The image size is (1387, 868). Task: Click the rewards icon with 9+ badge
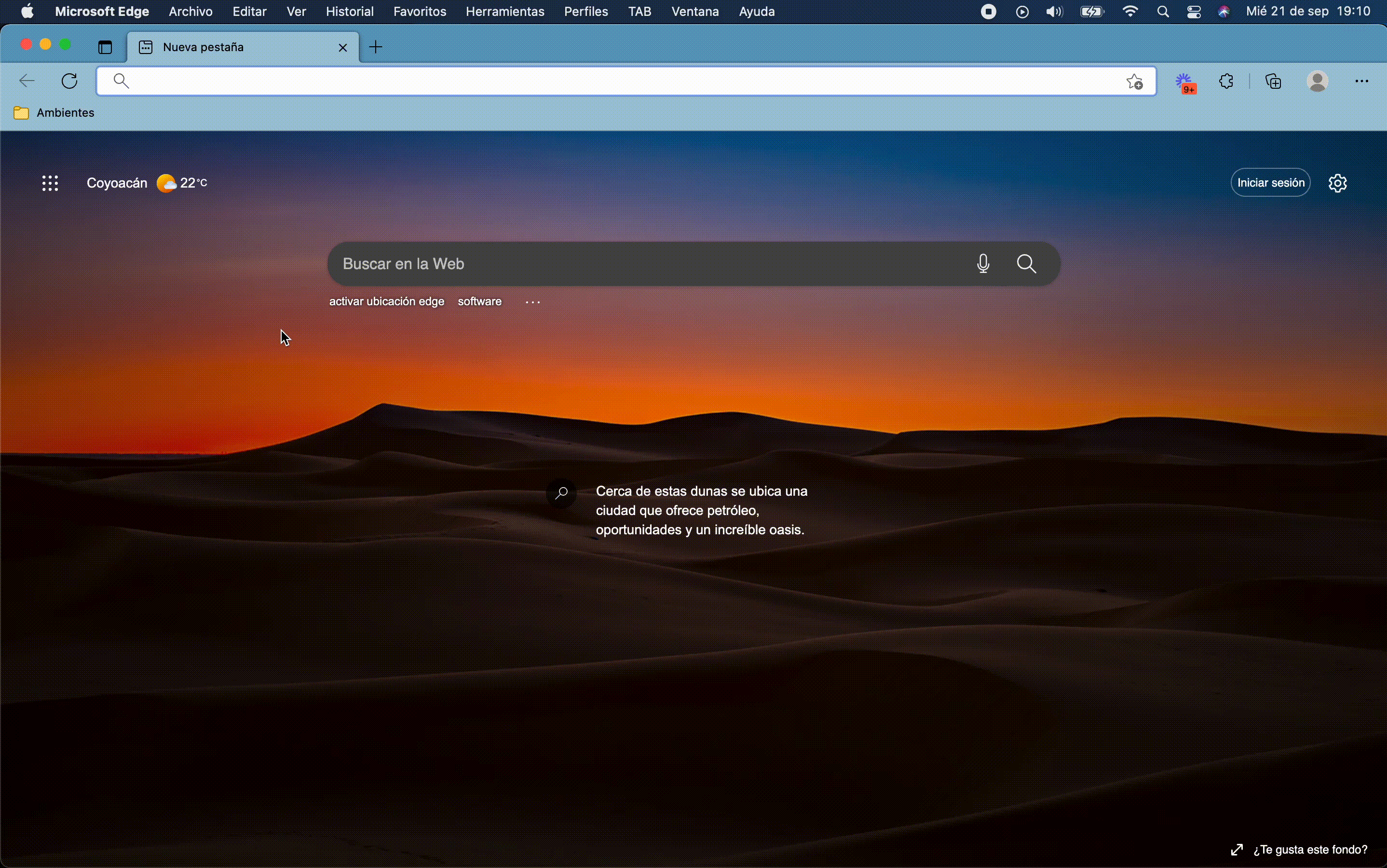click(x=1187, y=83)
